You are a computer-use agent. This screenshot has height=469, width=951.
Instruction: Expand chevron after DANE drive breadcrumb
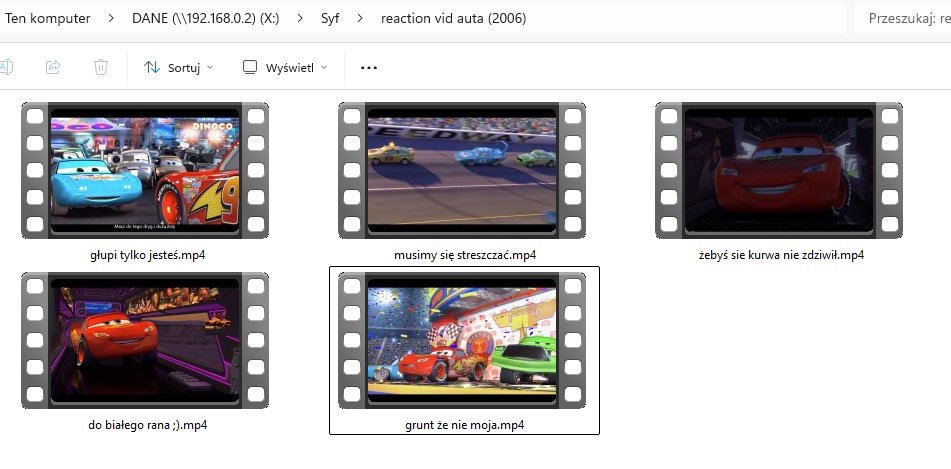point(300,18)
